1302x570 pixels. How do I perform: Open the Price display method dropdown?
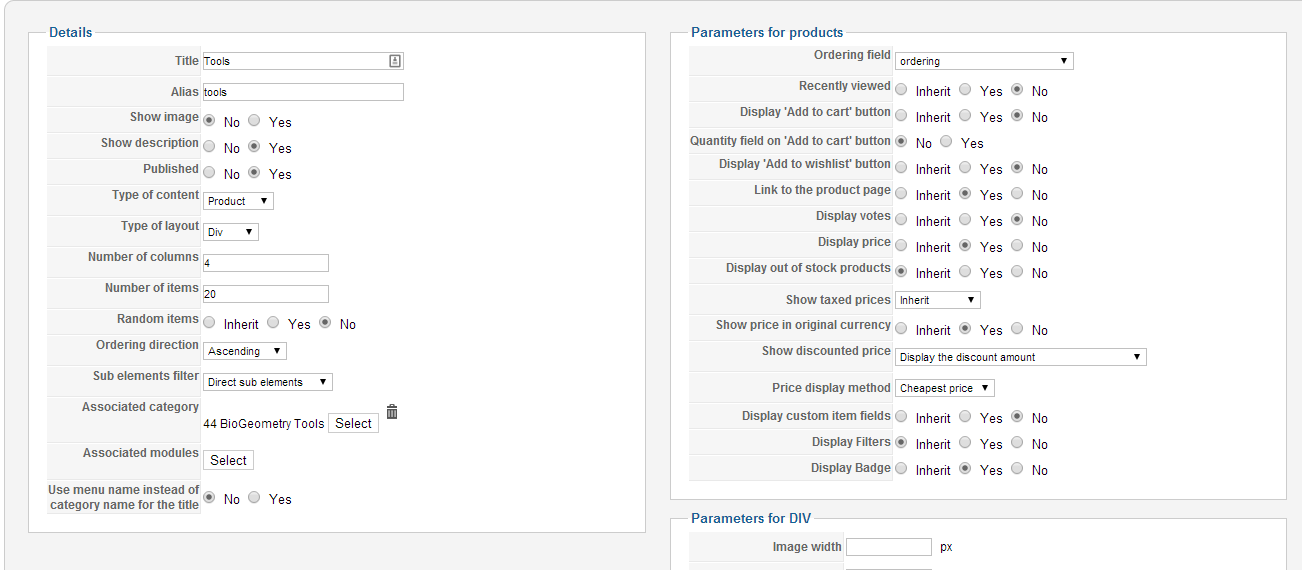pos(944,388)
